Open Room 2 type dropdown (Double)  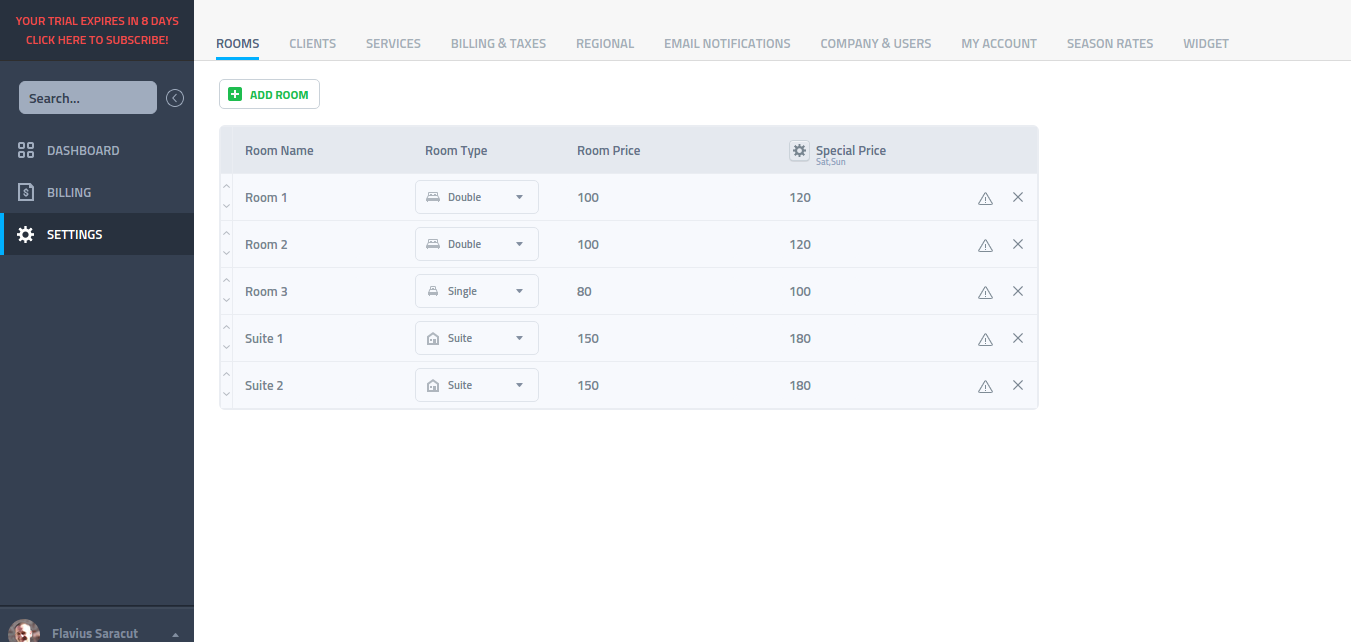[x=477, y=244]
